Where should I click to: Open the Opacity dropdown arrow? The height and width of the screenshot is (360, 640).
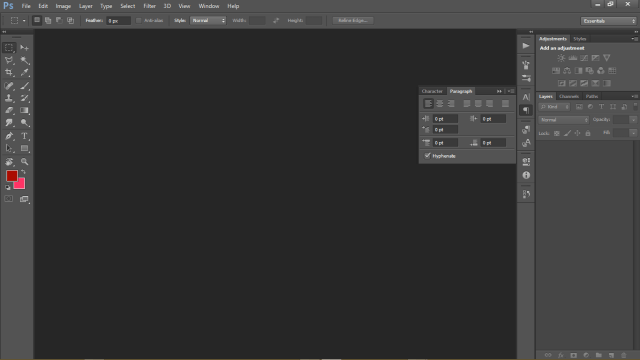coord(633,120)
